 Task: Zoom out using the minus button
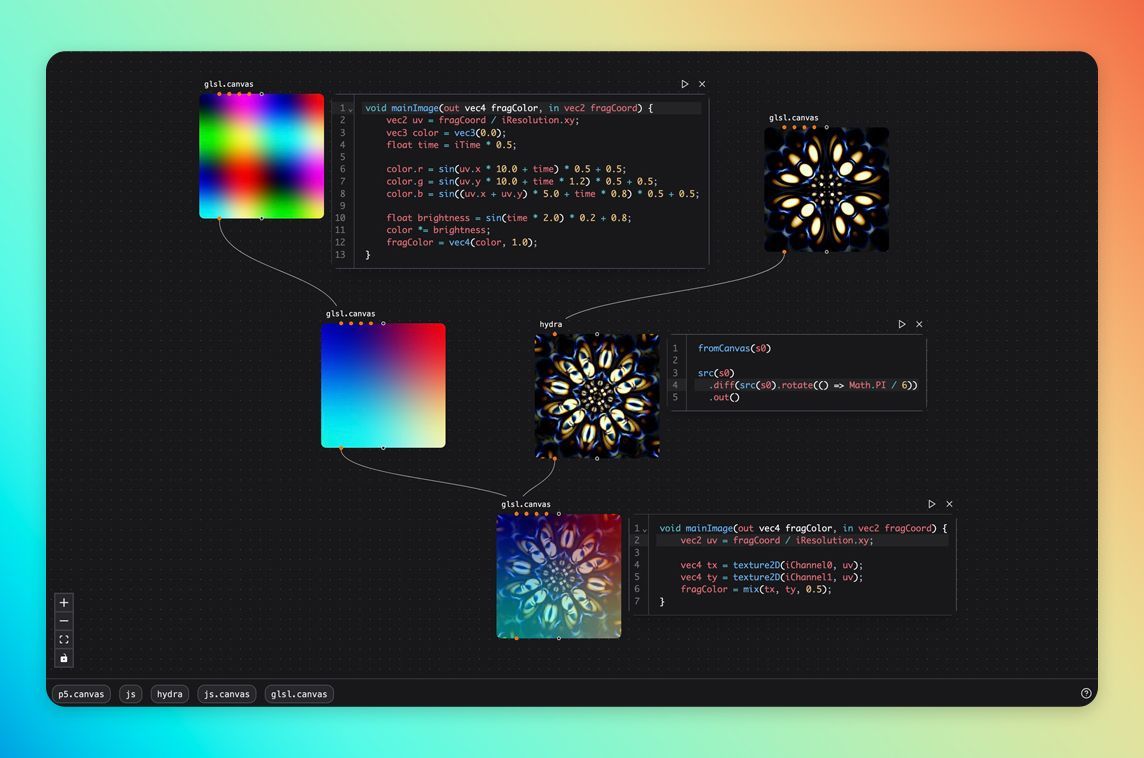[x=63, y=620]
